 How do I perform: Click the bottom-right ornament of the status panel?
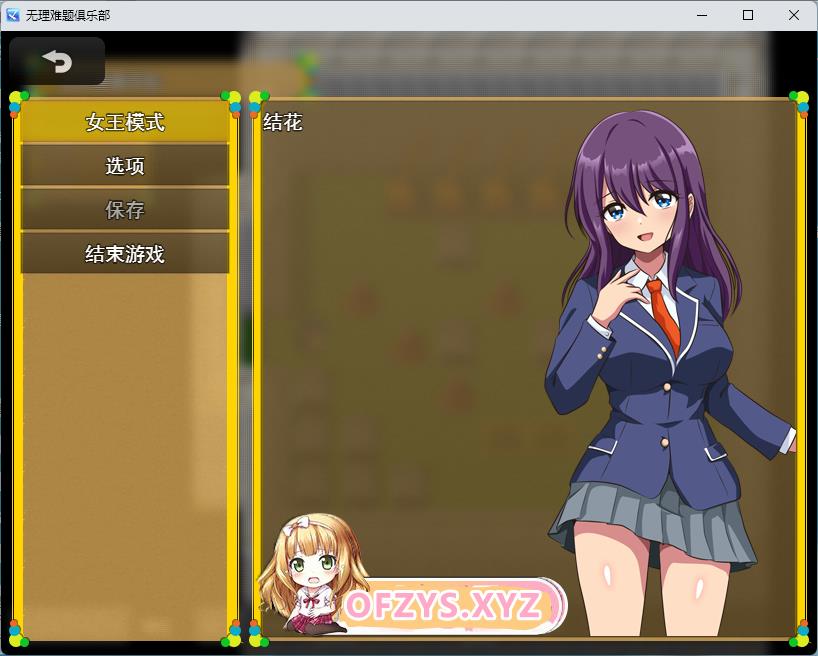pos(799,634)
